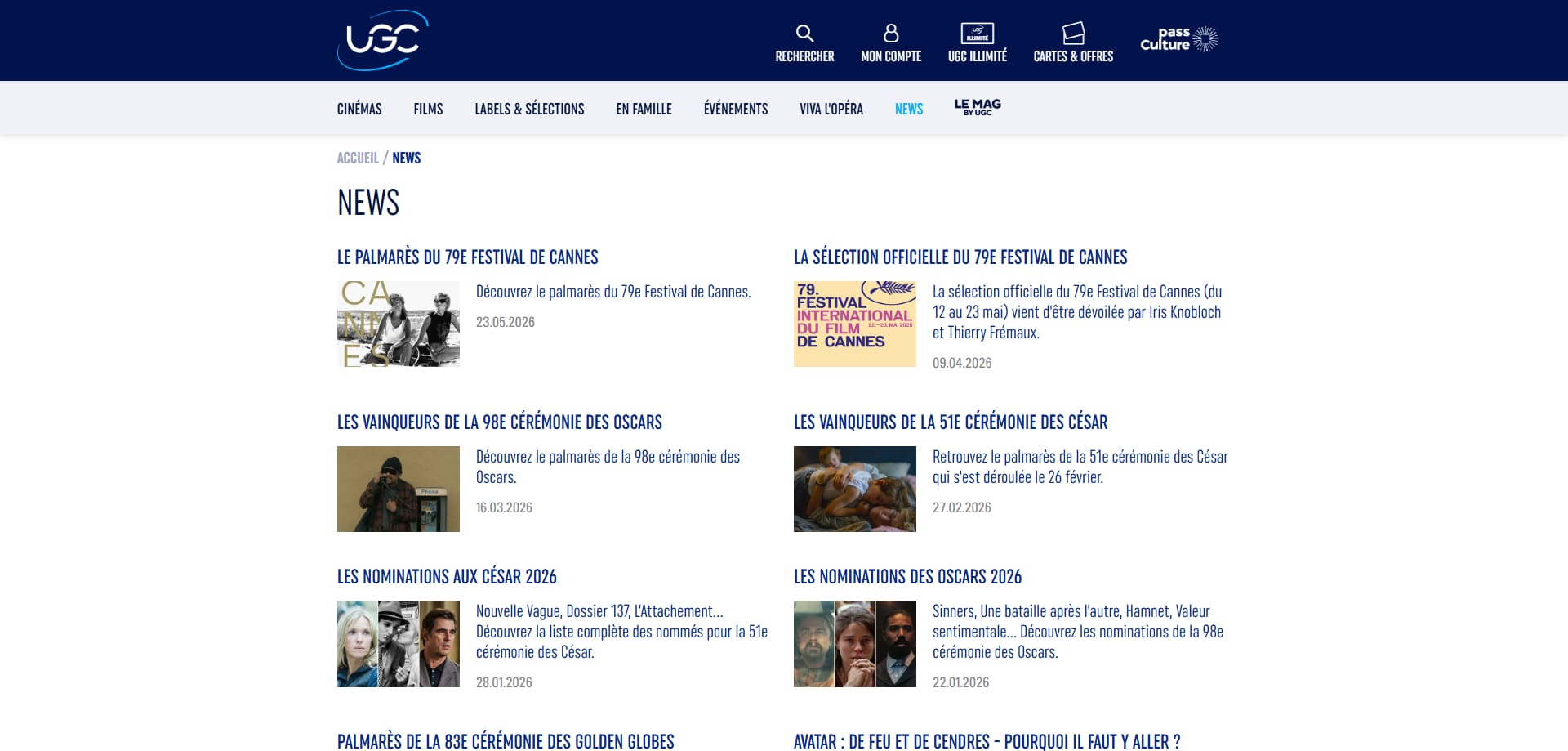Open the Films menu
Viewport: 1568px width, 751px height.
[x=428, y=109]
